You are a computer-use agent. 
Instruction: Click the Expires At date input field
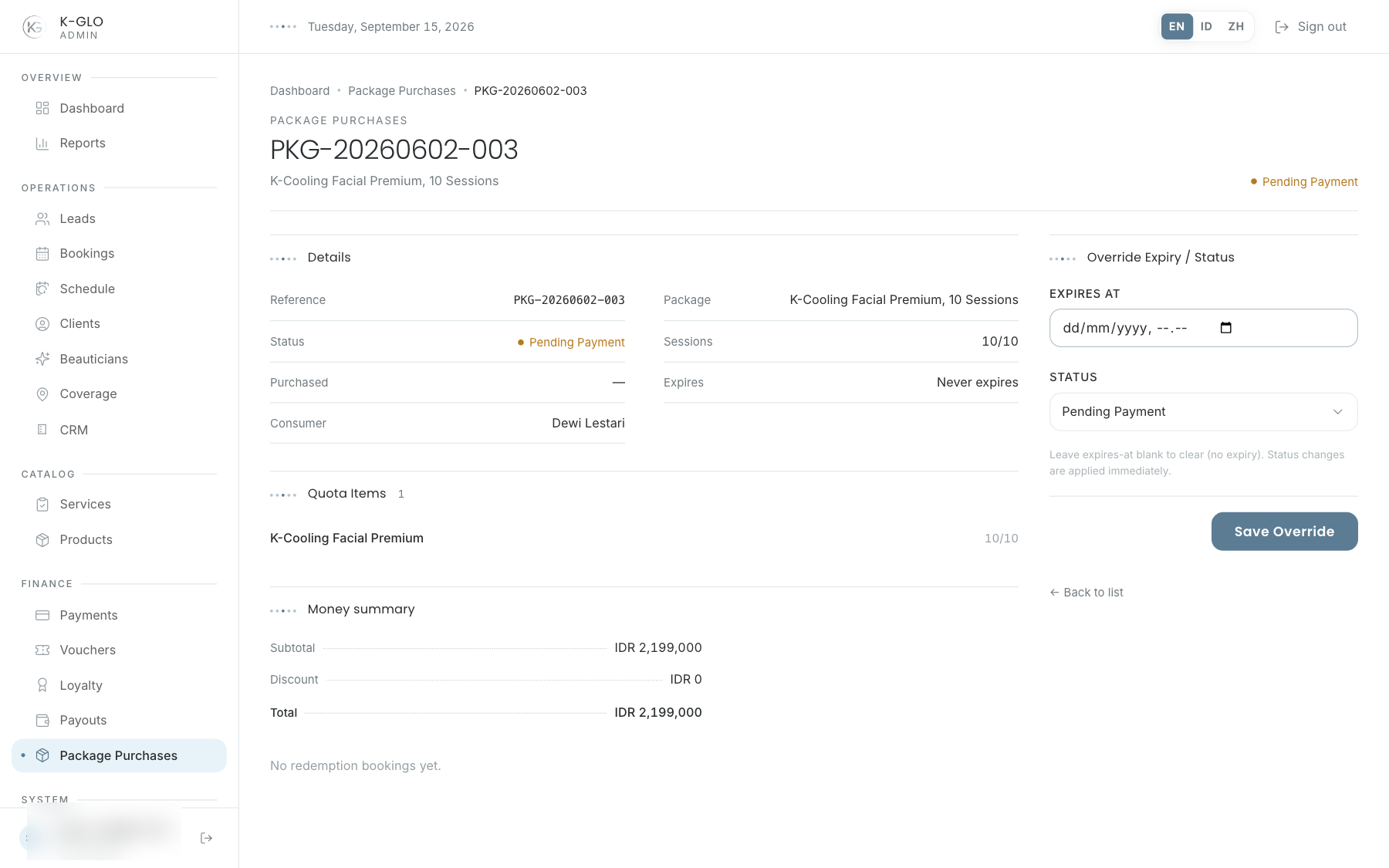pos(1203,328)
